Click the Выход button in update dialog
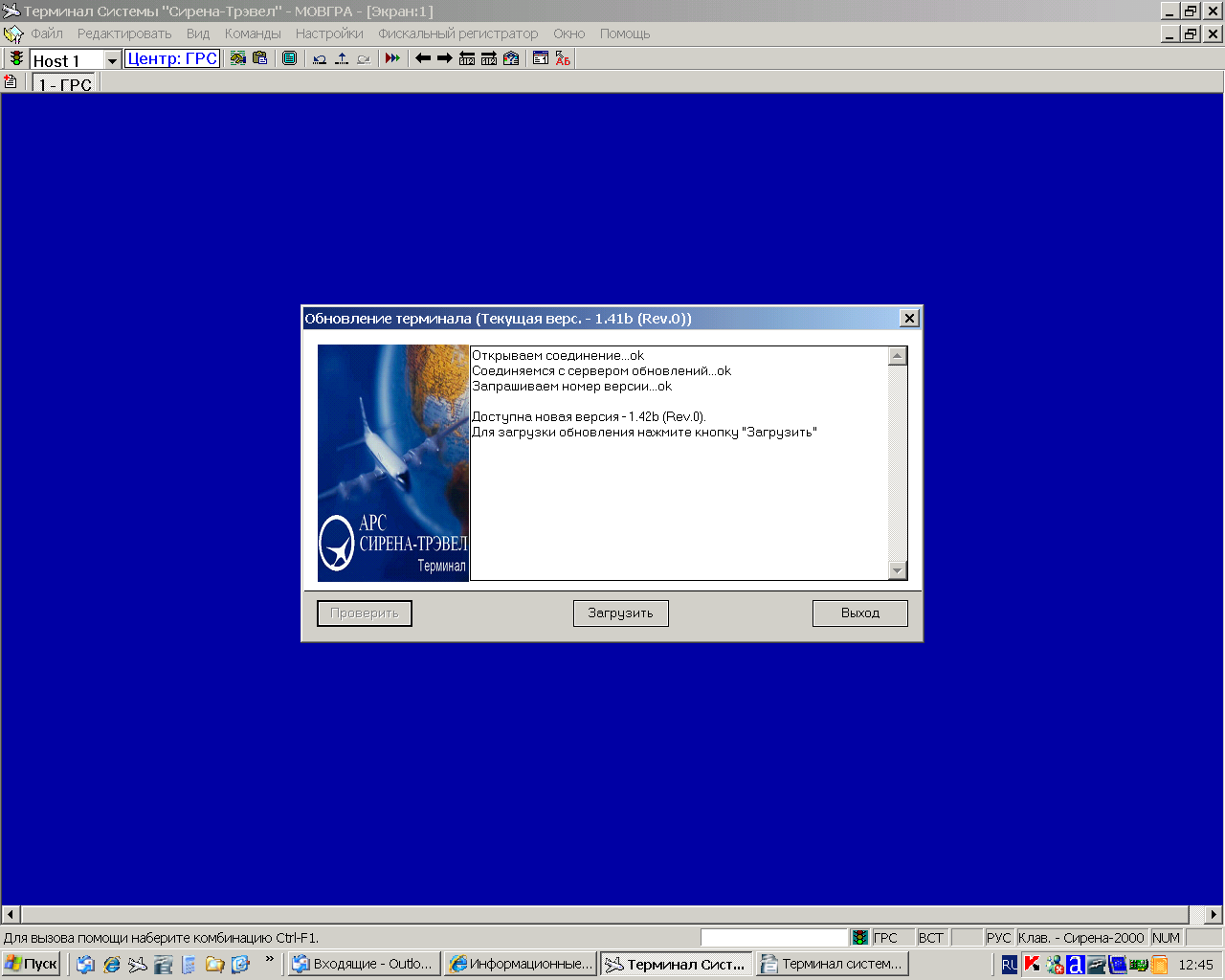Viewport: 1225px width, 980px height. pyautogui.click(x=860, y=613)
